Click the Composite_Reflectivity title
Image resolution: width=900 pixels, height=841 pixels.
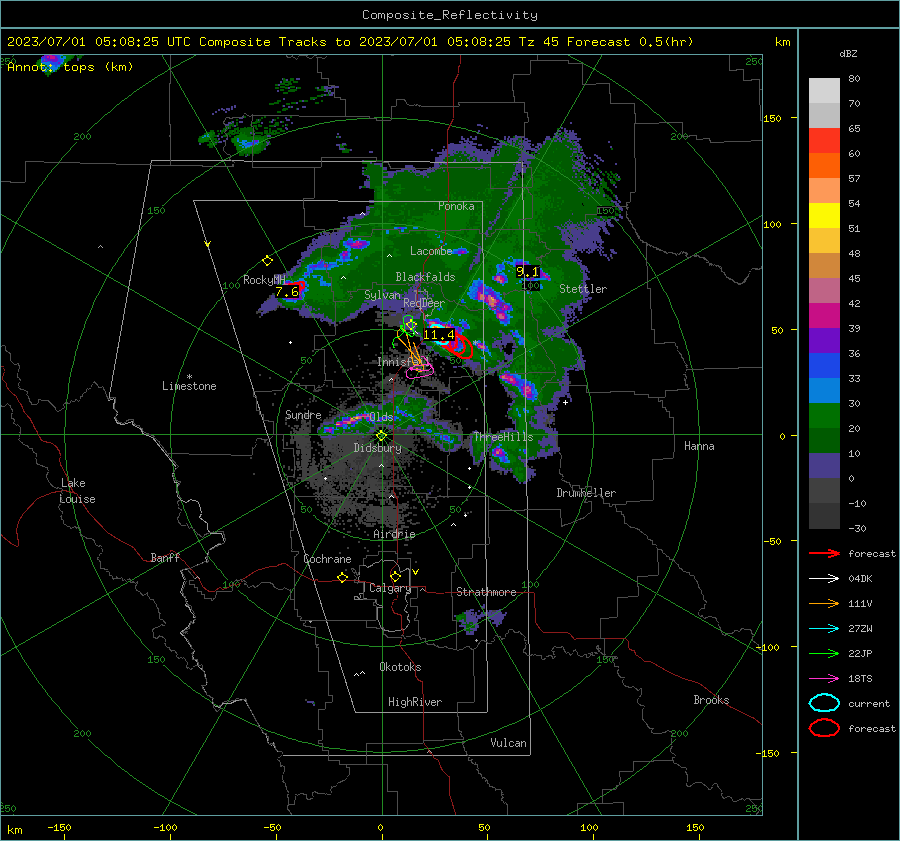click(450, 15)
